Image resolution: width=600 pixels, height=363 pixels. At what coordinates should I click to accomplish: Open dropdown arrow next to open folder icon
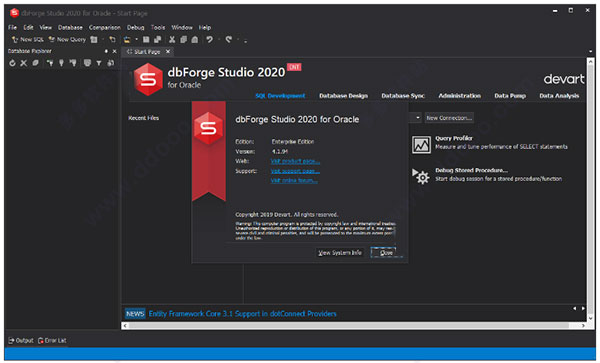136,39
